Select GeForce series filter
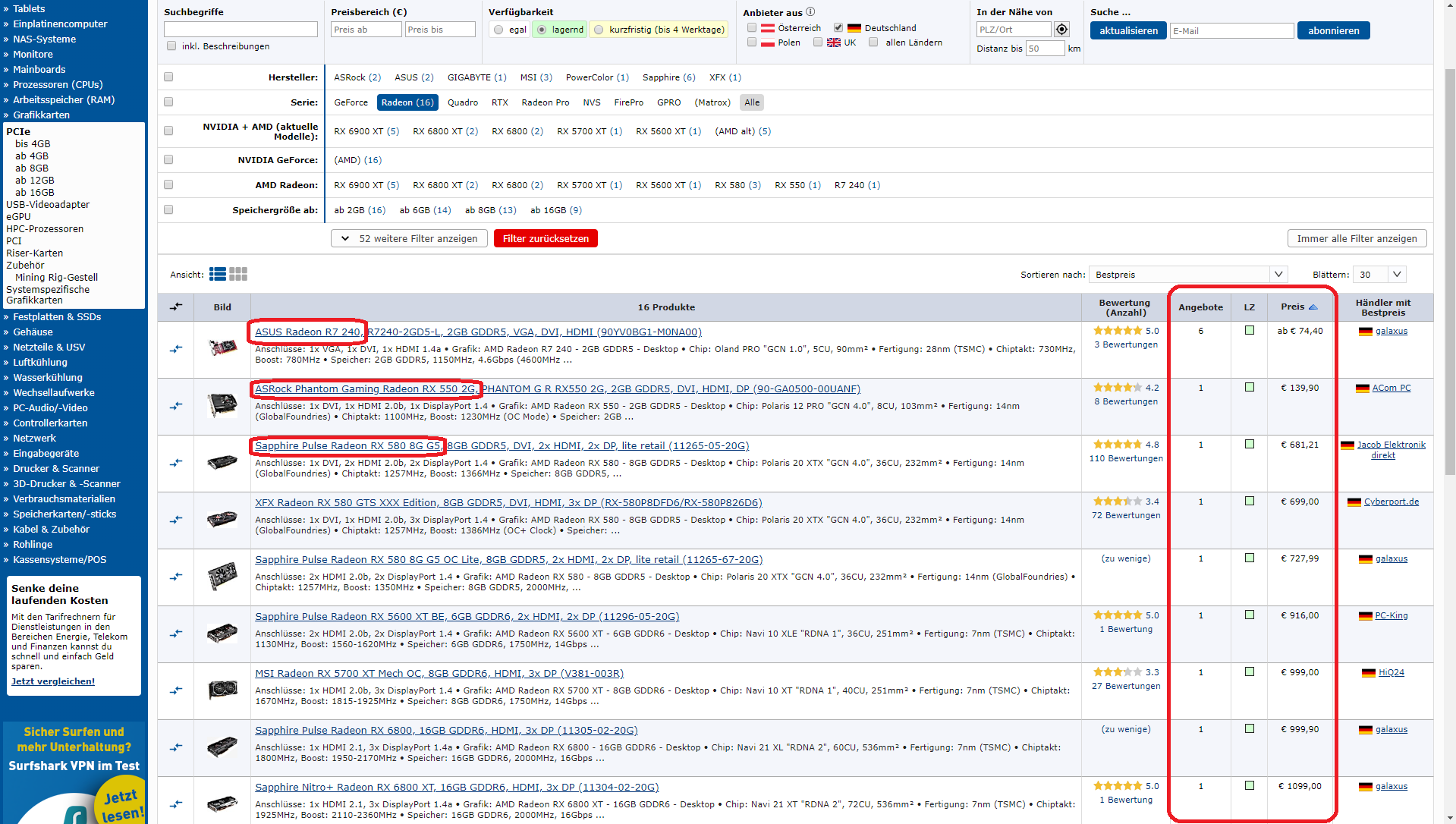The height and width of the screenshot is (824, 1456). [351, 102]
